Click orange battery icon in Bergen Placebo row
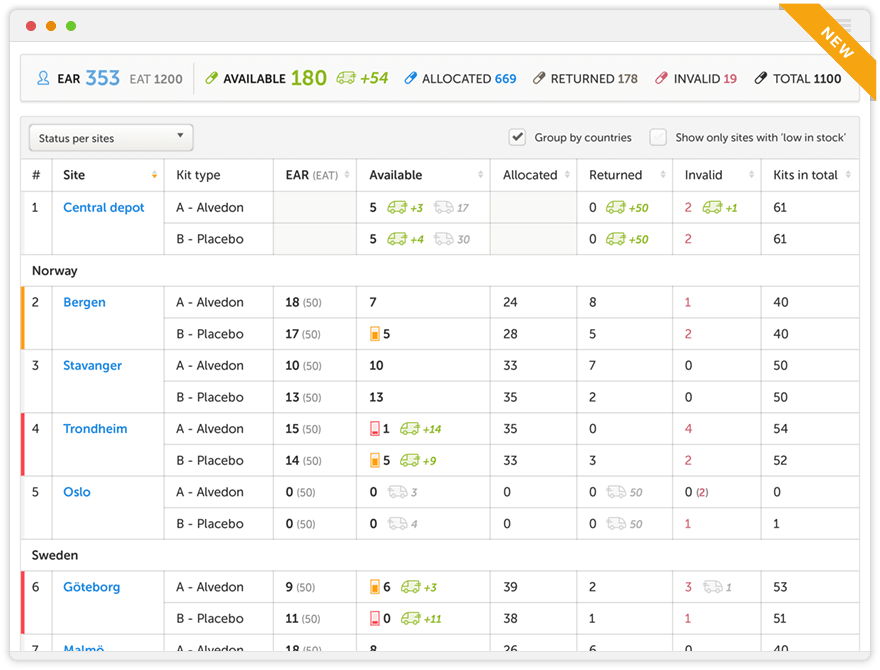880x670 pixels. coord(375,334)
